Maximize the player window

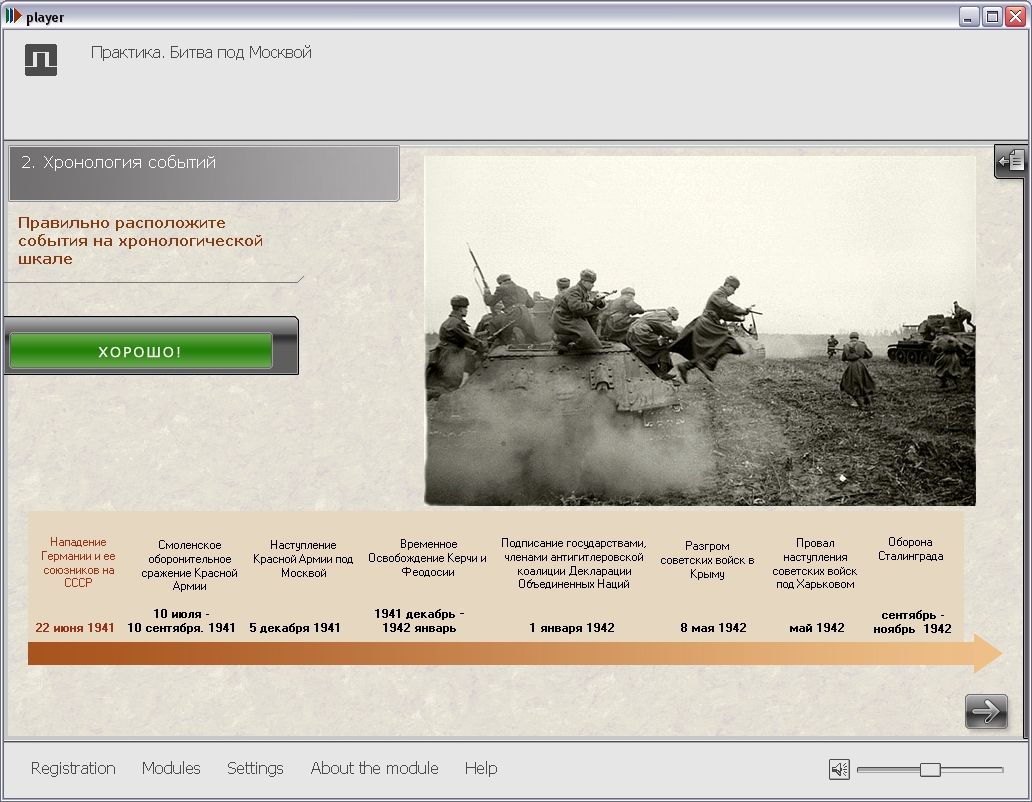pos(991,16)
